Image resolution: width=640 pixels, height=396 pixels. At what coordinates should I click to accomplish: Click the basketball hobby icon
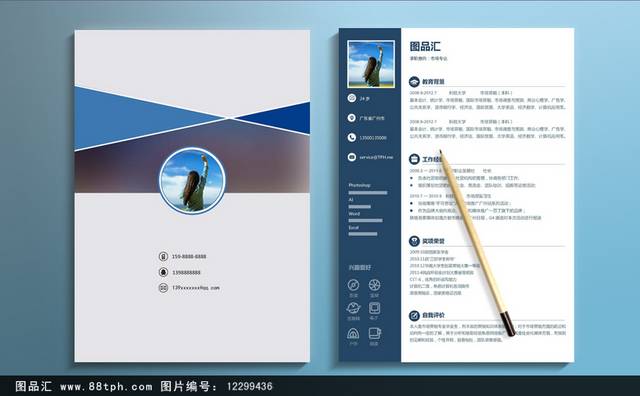[374, 285]
